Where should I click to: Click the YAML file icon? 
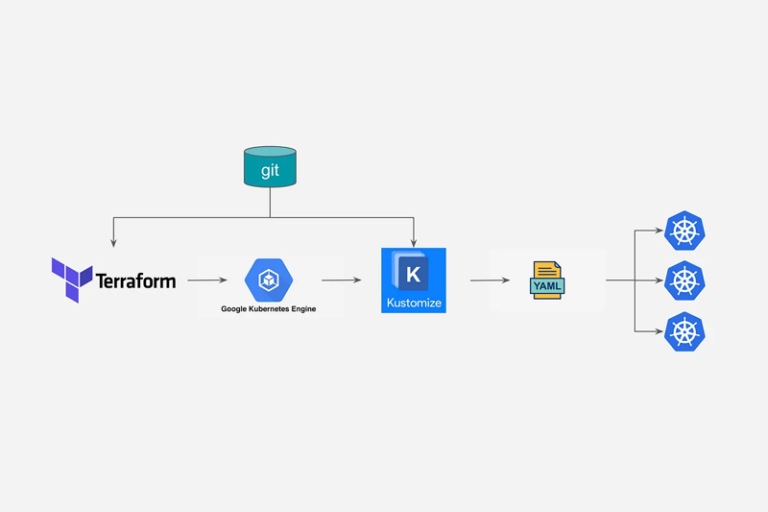(x=547, y=280)
